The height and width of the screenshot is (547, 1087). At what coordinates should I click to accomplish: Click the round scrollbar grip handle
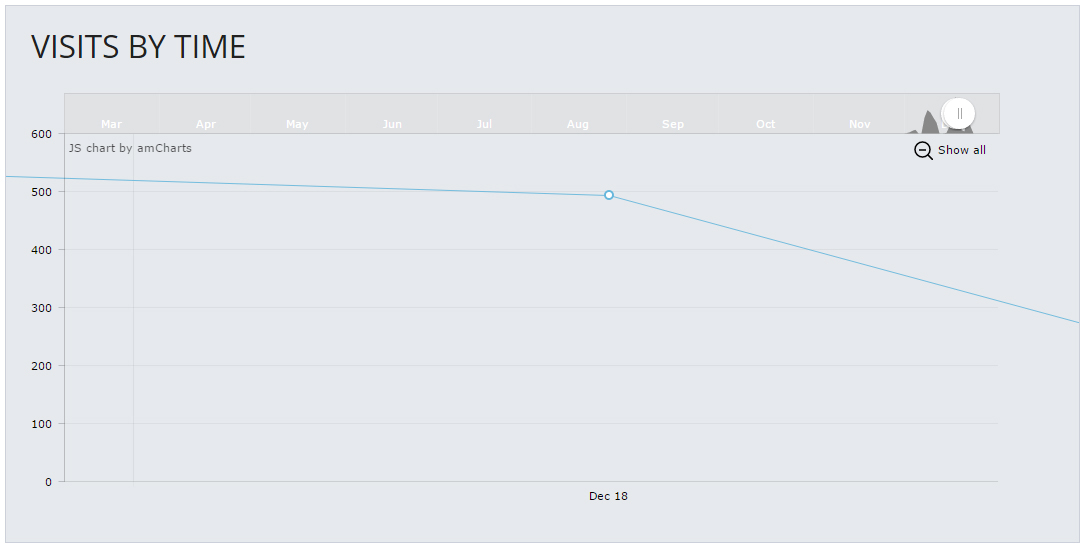click(x=959, y=113)
